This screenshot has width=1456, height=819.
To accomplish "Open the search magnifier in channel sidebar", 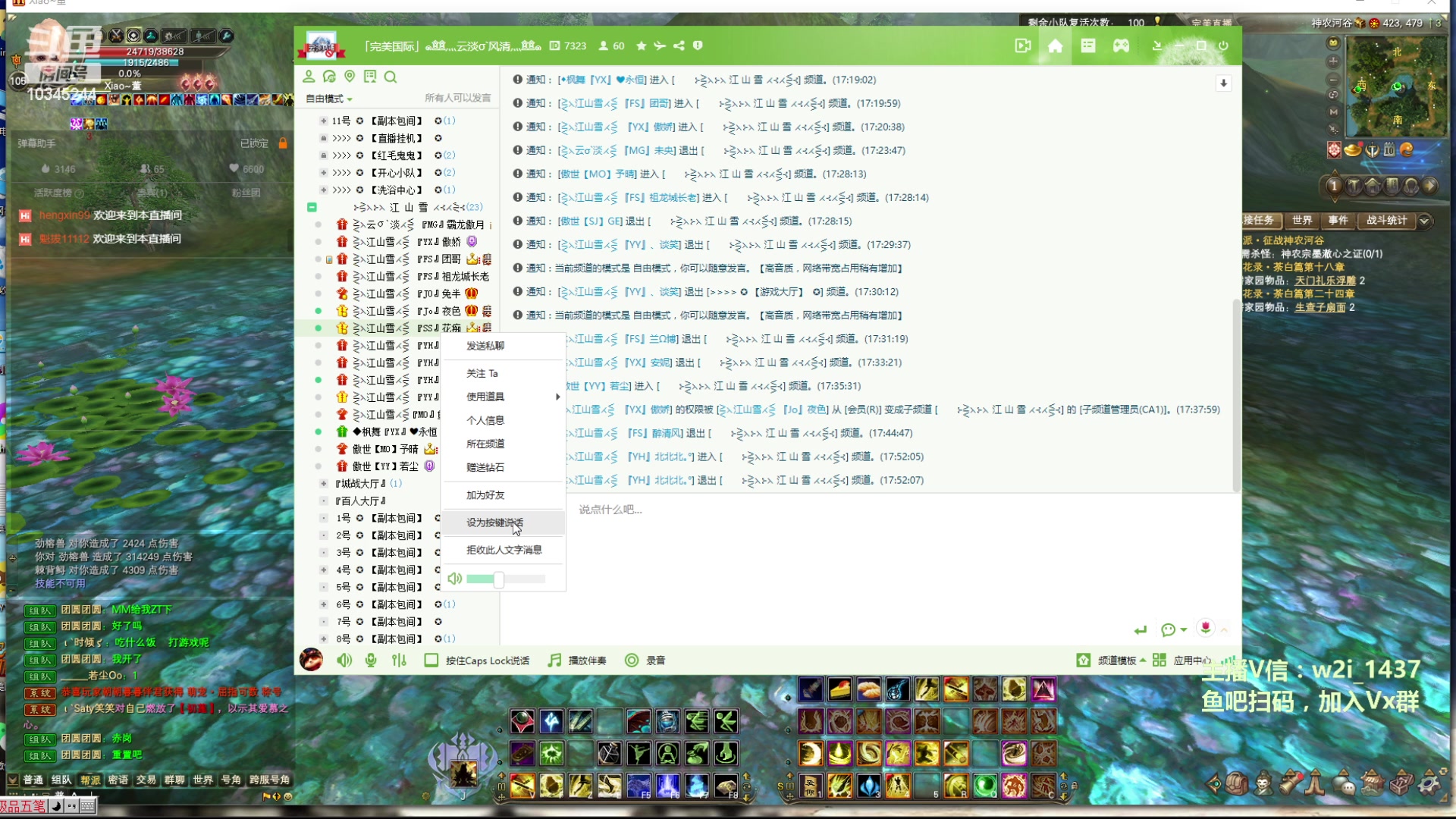I will pyautogui.click(x=391, y=77).
